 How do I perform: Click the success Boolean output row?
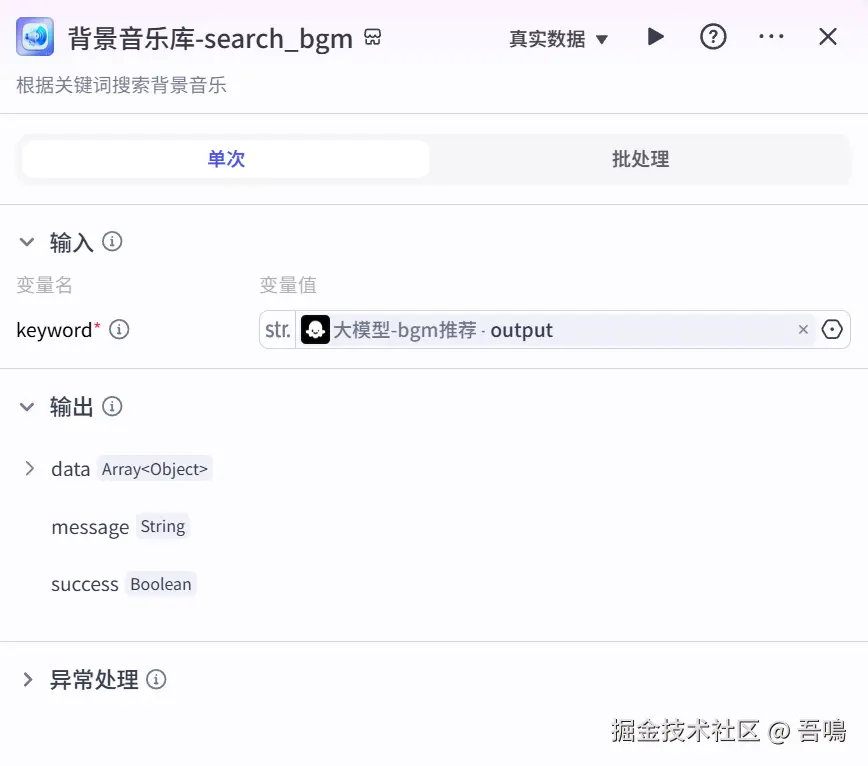point(123,584)
